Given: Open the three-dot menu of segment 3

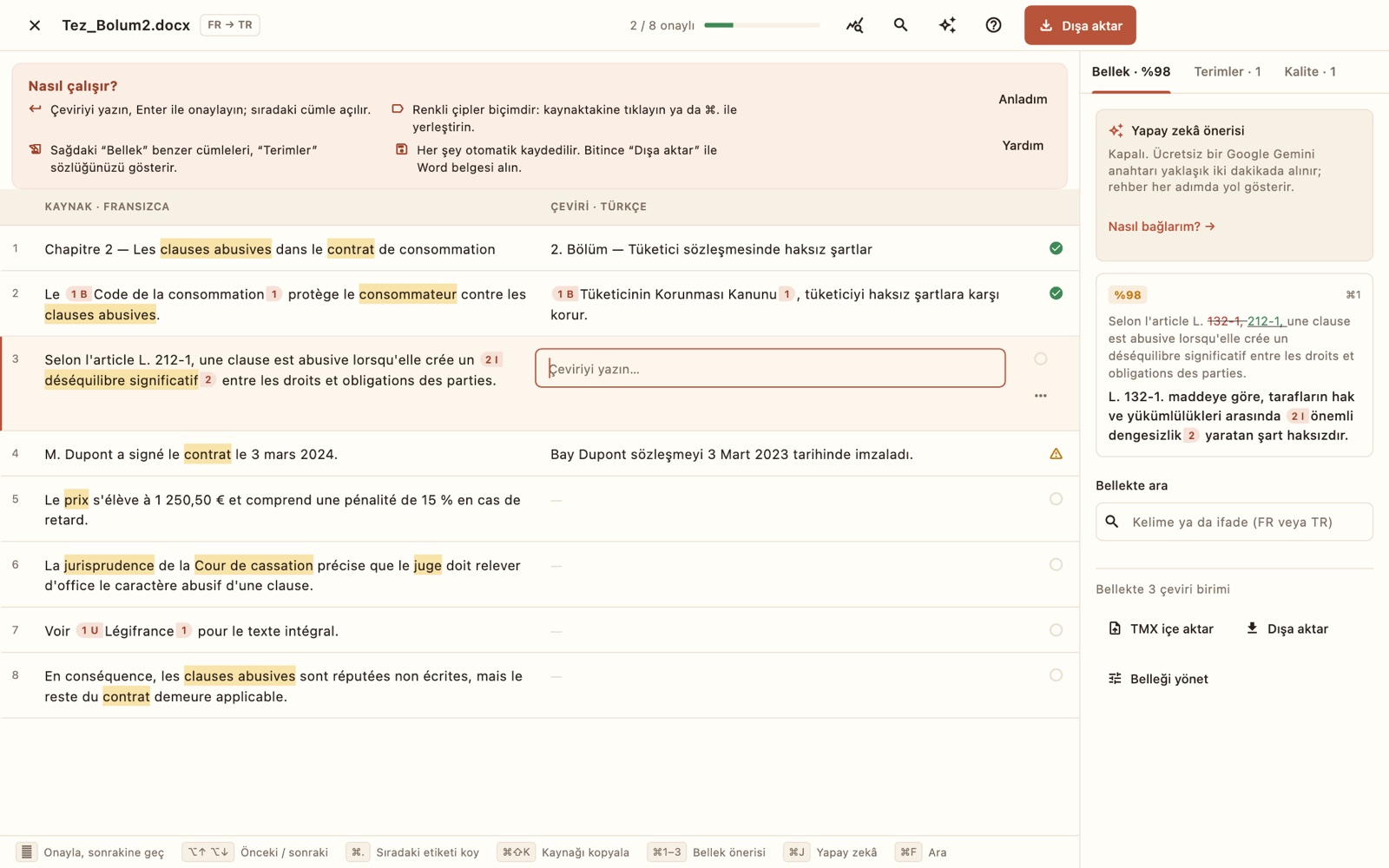Looking at the screenshot, I should (1040, 396).
